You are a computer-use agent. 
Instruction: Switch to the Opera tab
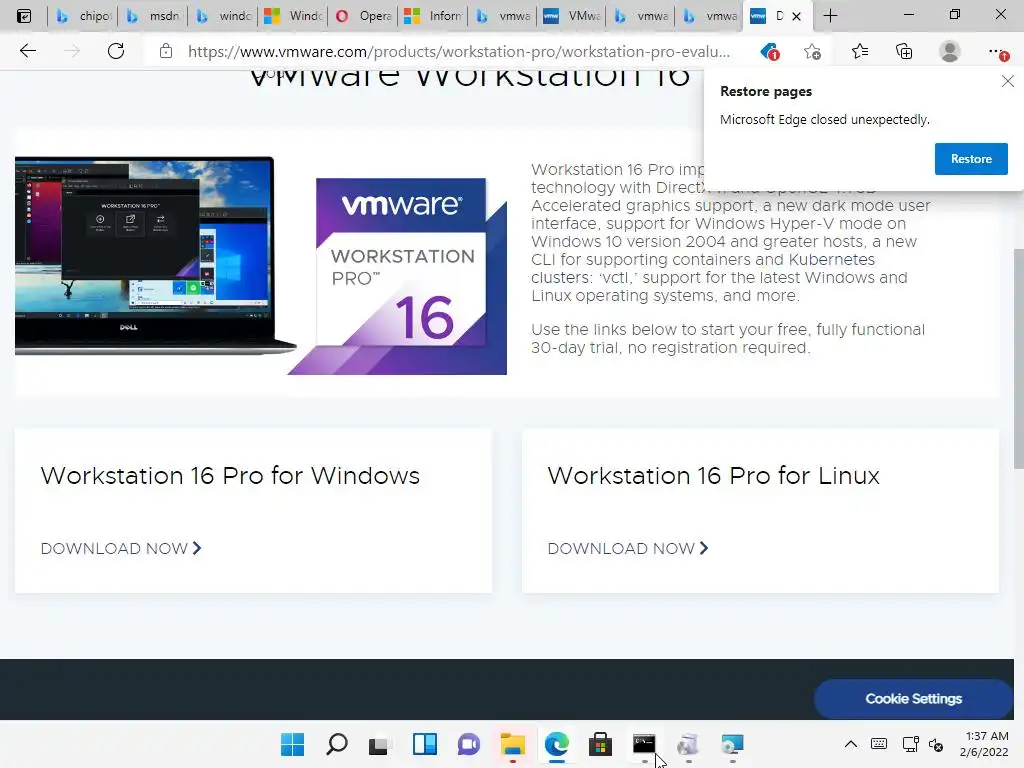pos(363,16)
